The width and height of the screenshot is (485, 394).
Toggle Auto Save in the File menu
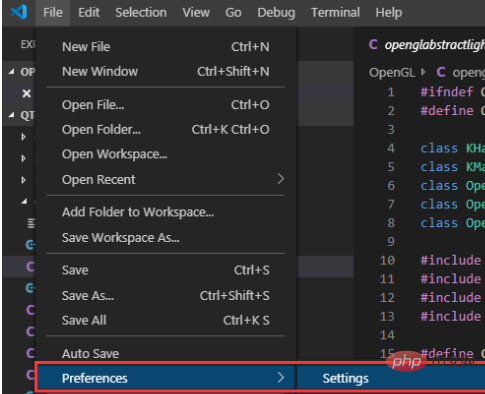coord(166,353)
